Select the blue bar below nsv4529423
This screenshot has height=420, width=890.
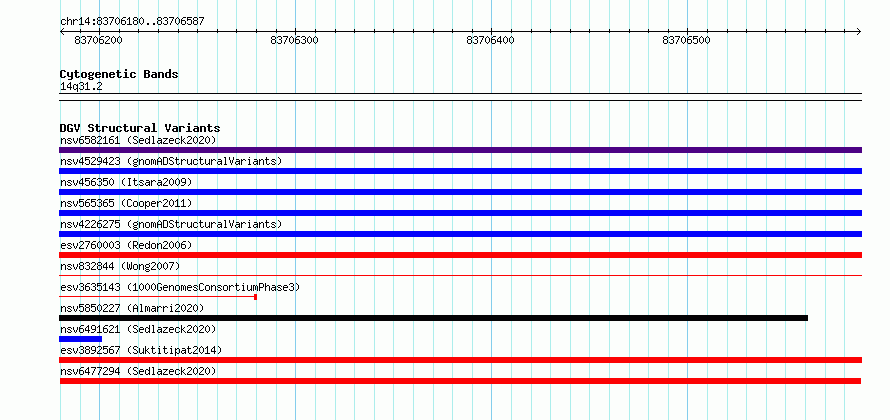point(460,171)
